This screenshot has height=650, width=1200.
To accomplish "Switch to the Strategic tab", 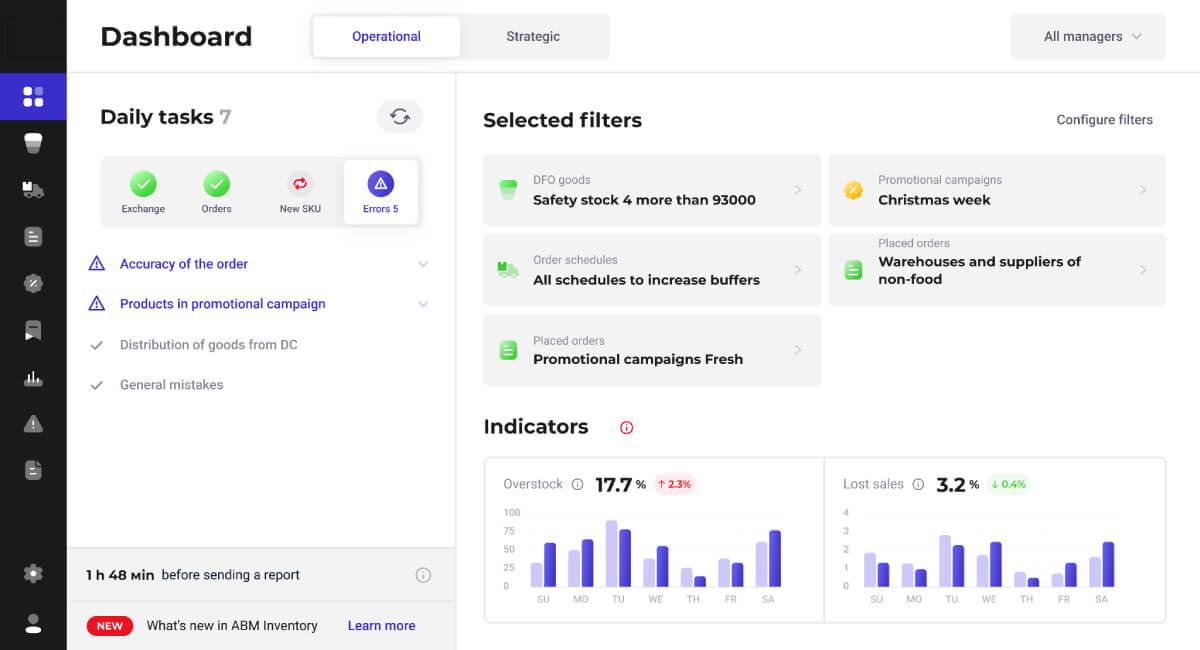I will point(533,37).
